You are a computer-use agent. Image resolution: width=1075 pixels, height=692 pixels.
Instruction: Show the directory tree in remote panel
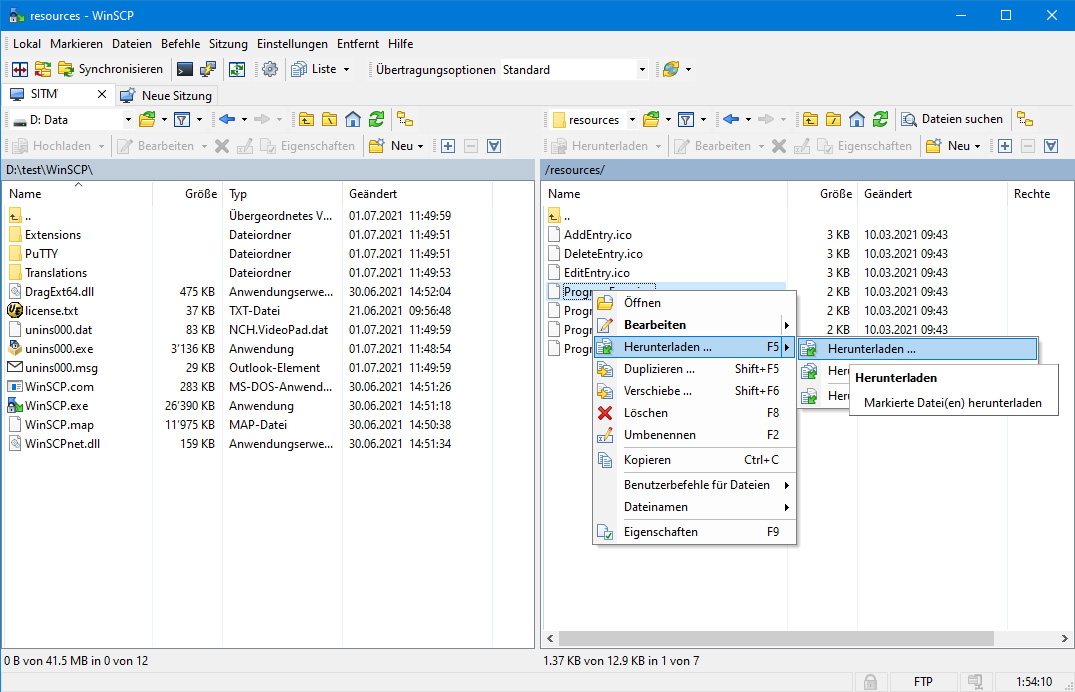[1025, 120]
